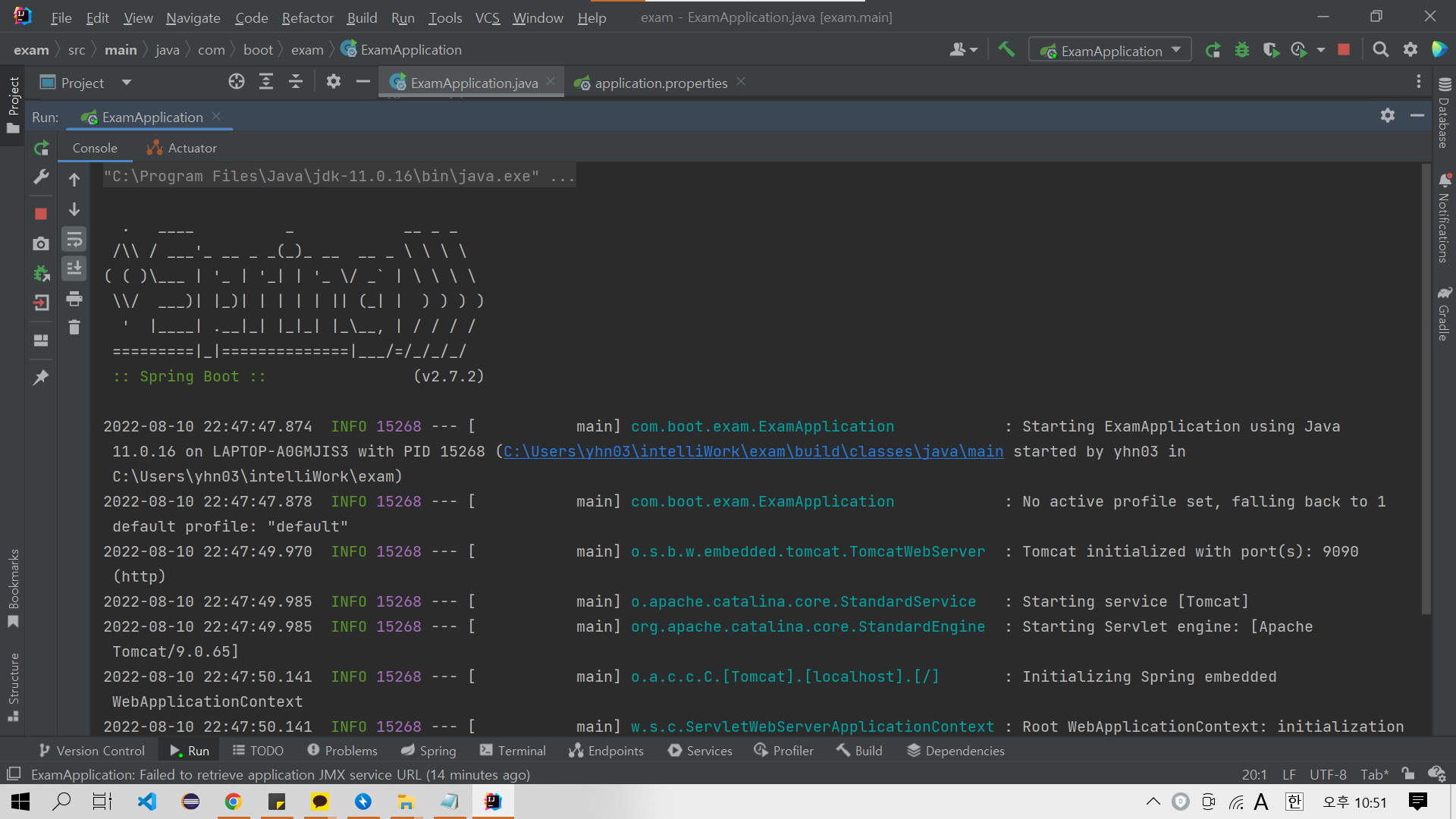Open the profiler run options dropdown
1456x819 pixels.
tap(1321, 50)
